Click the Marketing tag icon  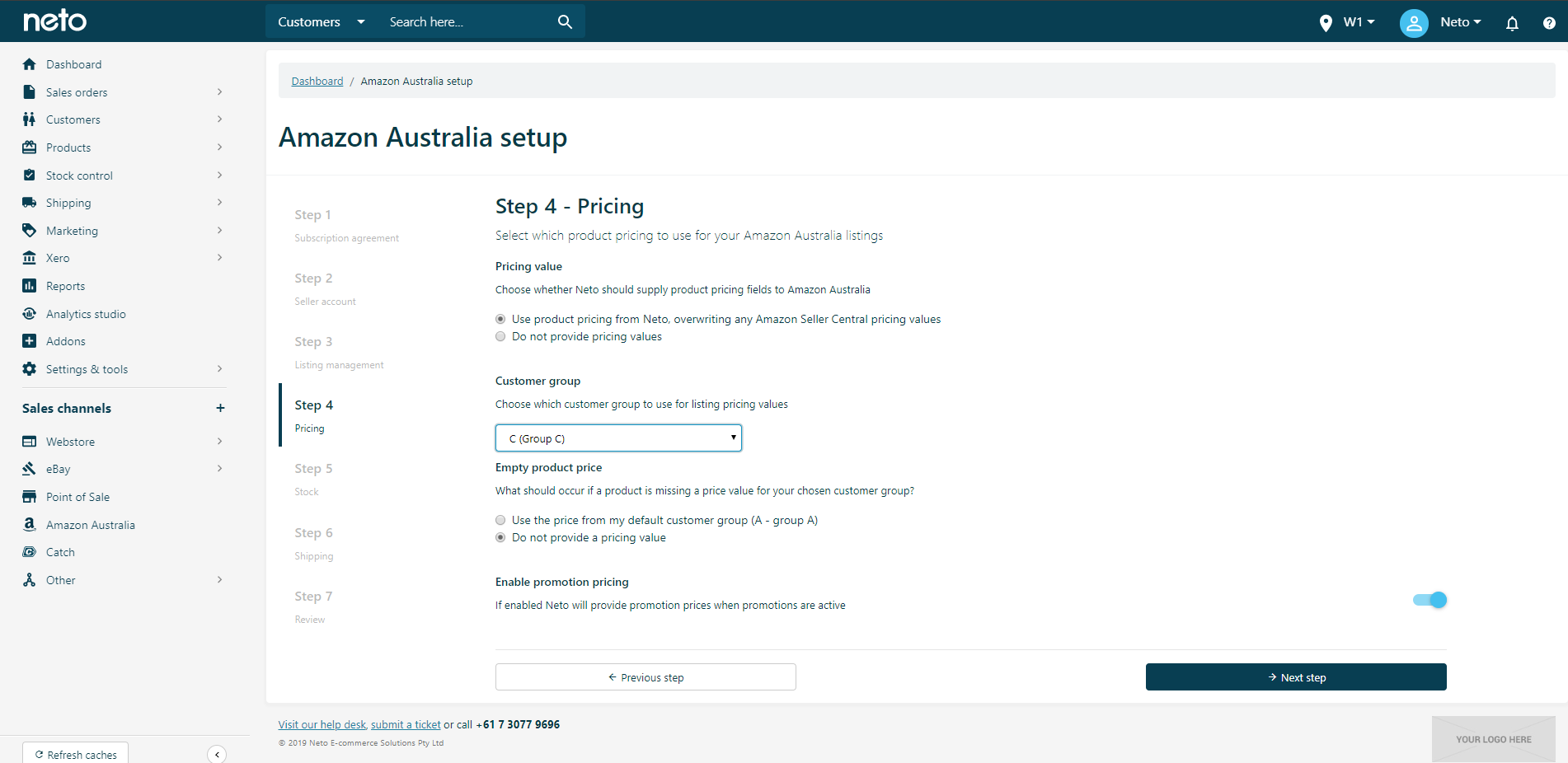tap(30, 231)
